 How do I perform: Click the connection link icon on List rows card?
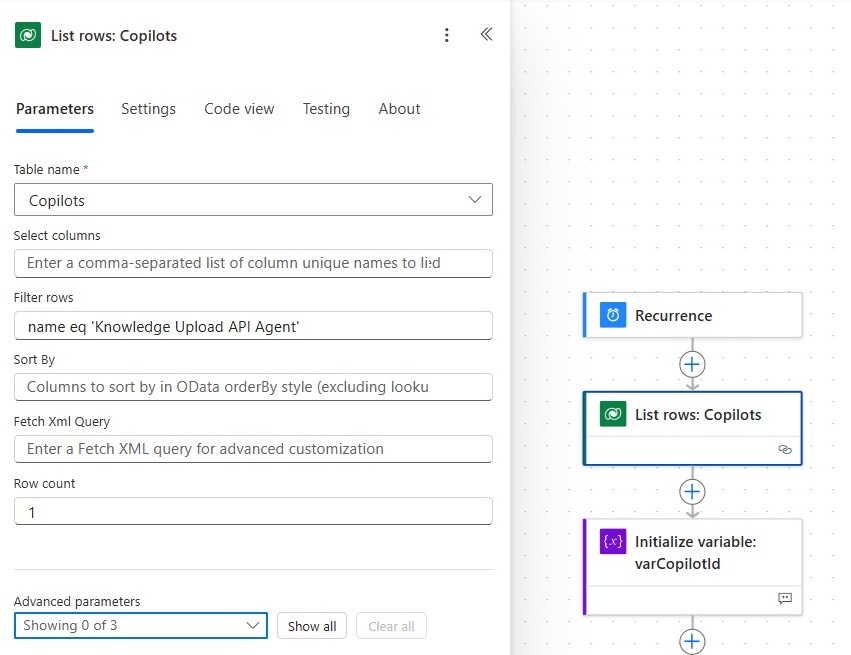(x=785, y=449)
